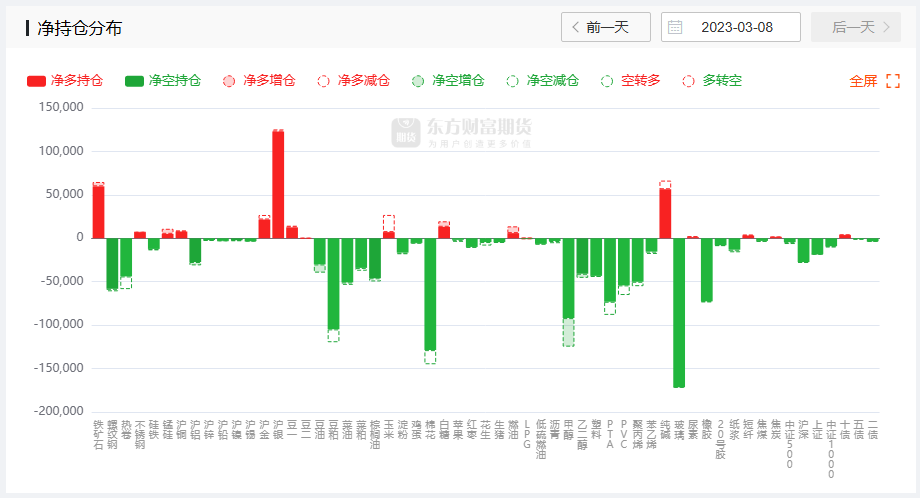This screenshot has height=498, width=920.
Task: Click the 全屏 fullscreen icon
Action: point(893,81)
